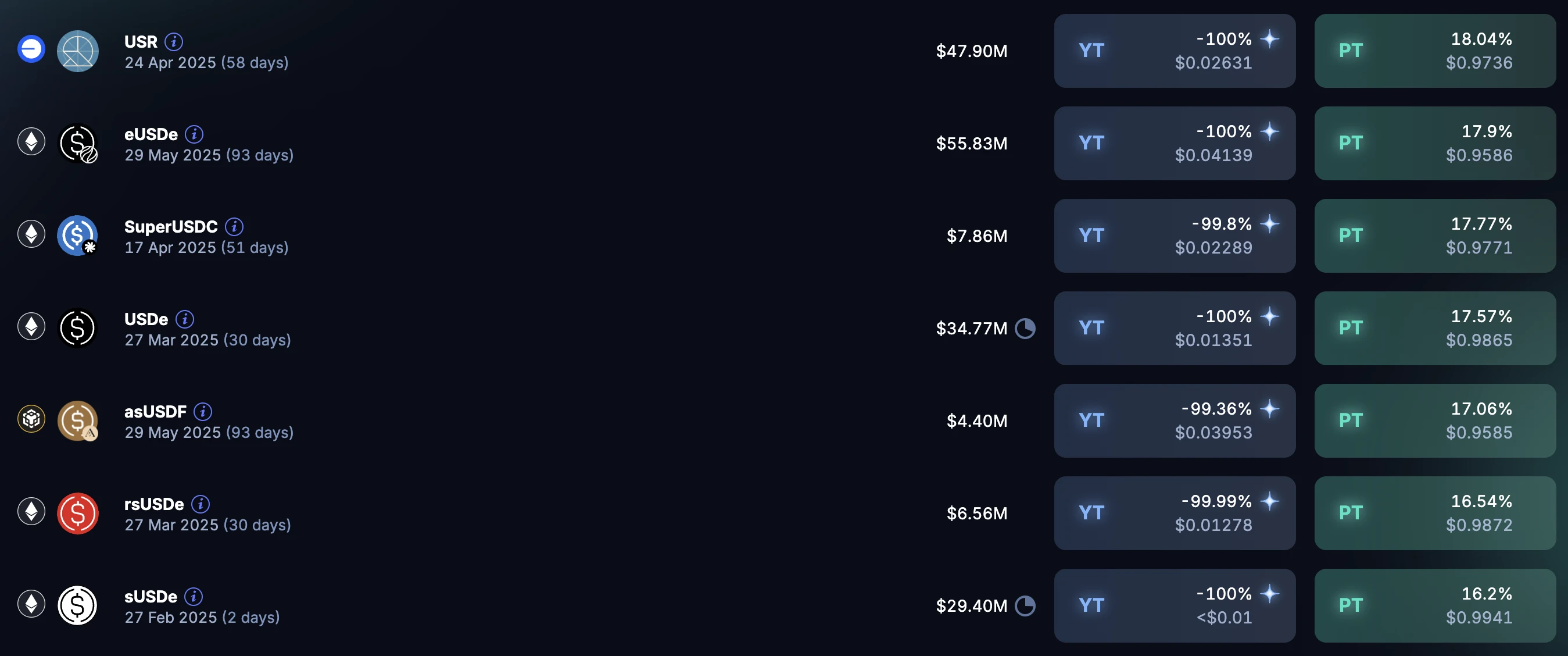This screenshot has width=1568, height=656.
Task: Open the rsUSDe info icon
Action: point(201,504)
